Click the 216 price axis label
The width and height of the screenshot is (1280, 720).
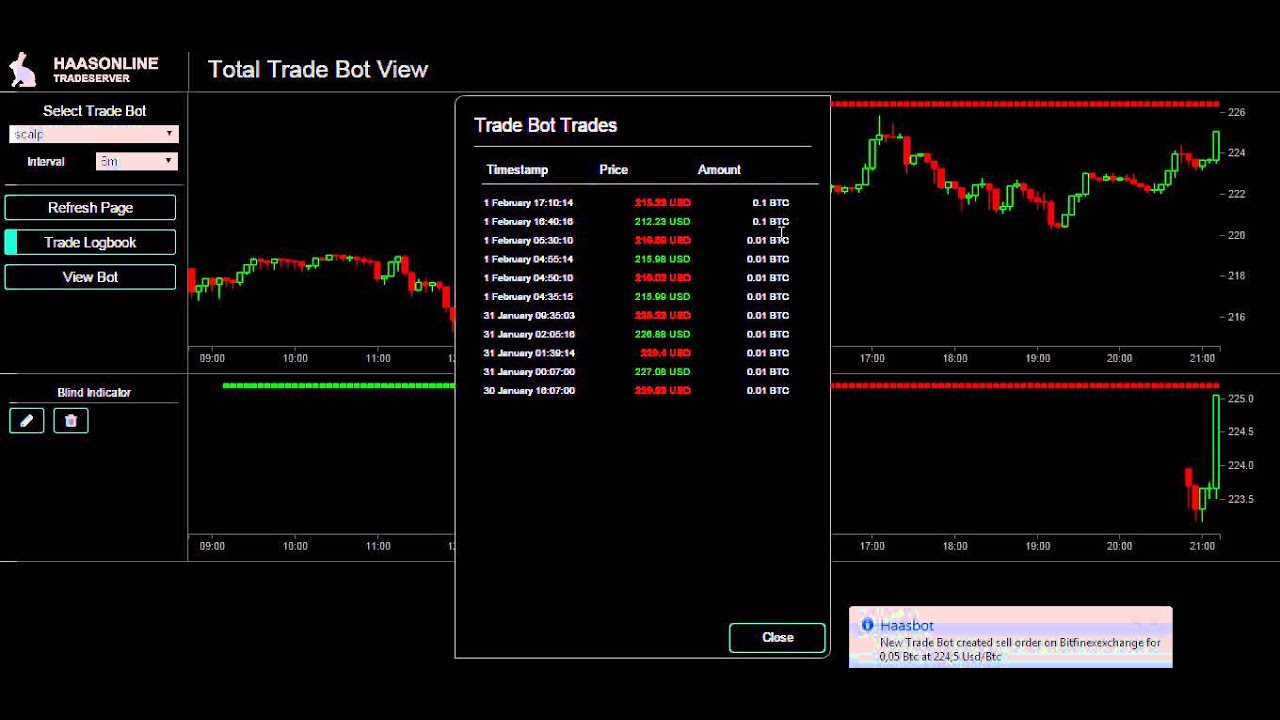(1236, 317)
